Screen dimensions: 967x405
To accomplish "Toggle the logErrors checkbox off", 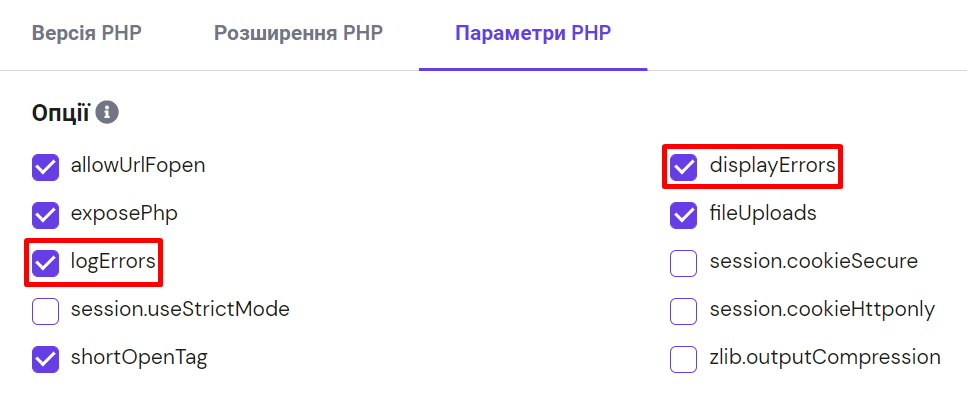I will [46, 263].
